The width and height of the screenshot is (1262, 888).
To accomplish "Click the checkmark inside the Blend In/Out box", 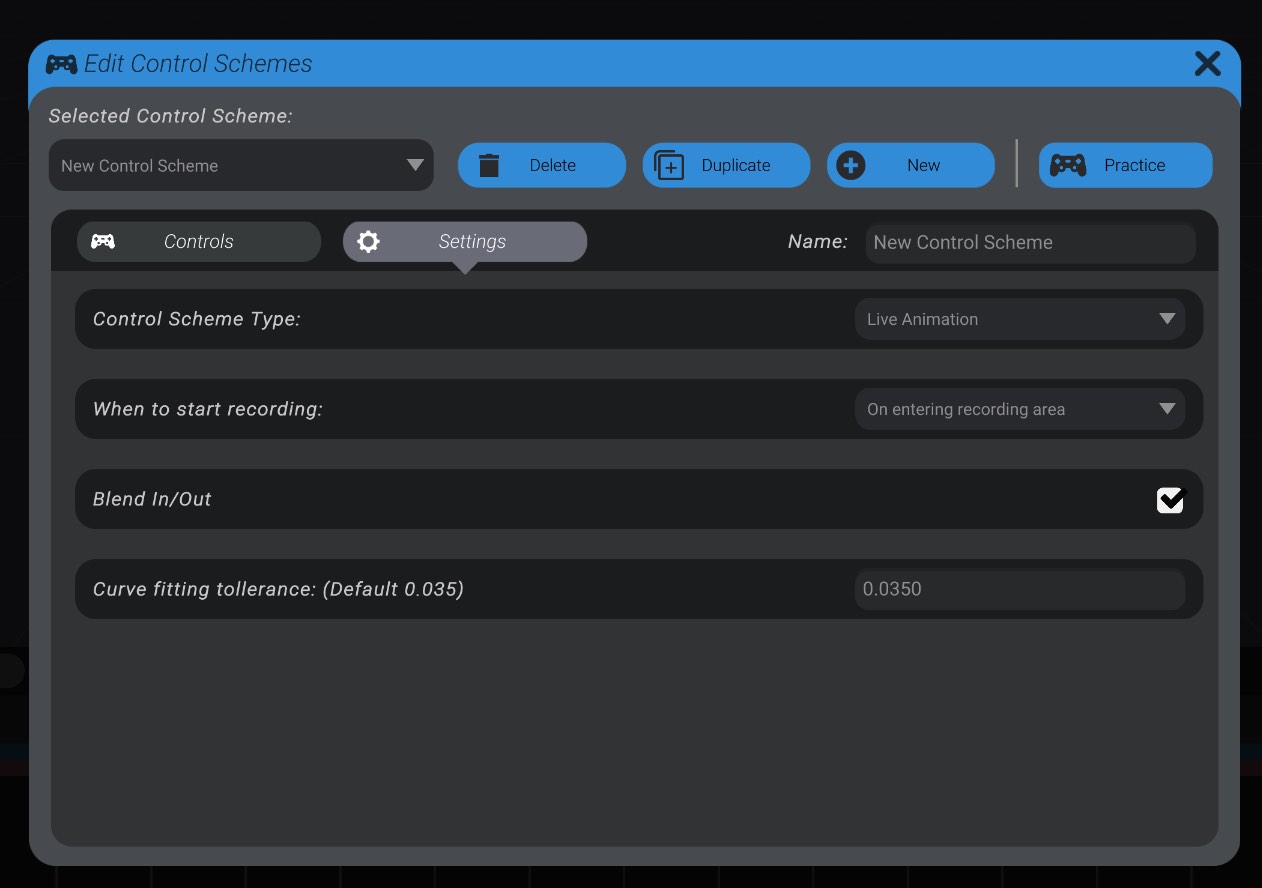I will pyautogui.click(x=1170, y=499).
